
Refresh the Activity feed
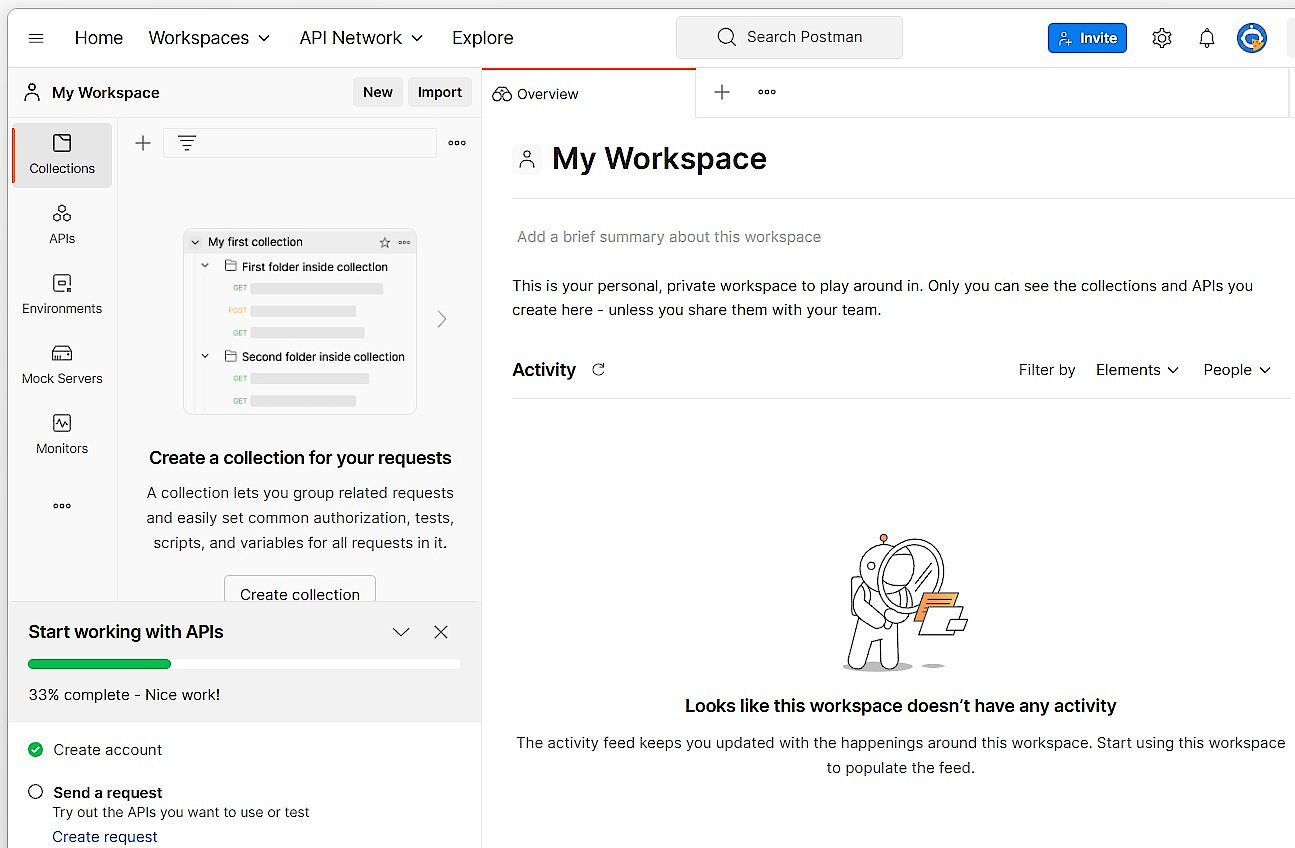598,369
